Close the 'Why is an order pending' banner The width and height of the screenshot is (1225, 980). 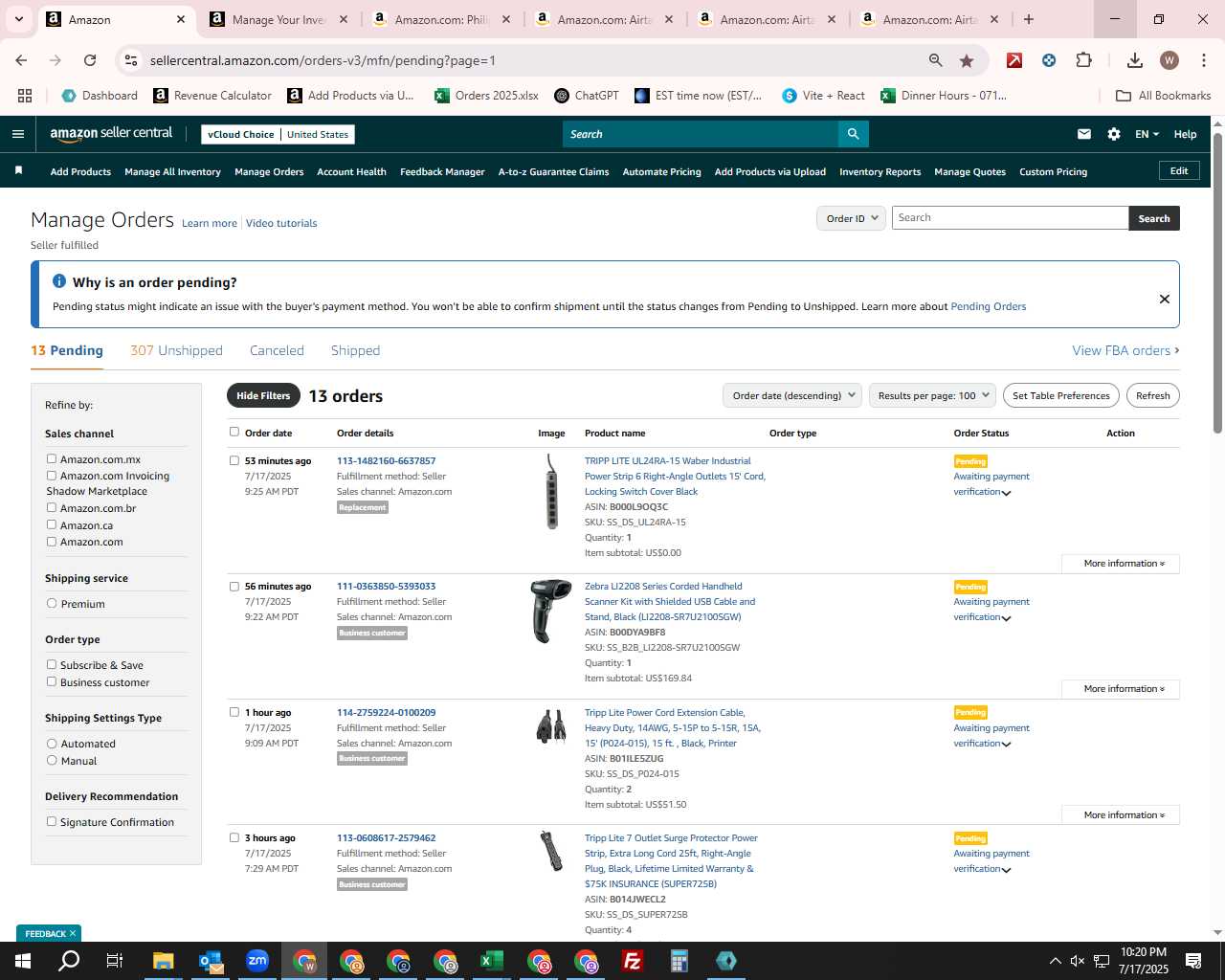pyautogui.click(x=1165, y=299)
